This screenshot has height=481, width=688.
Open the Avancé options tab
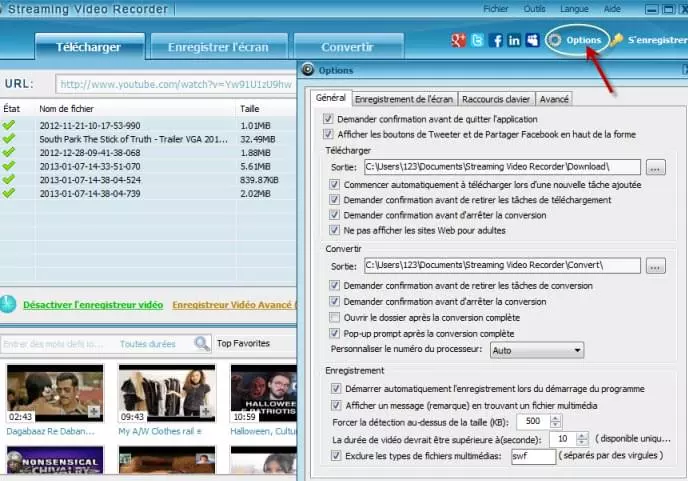tap(554, 99)
